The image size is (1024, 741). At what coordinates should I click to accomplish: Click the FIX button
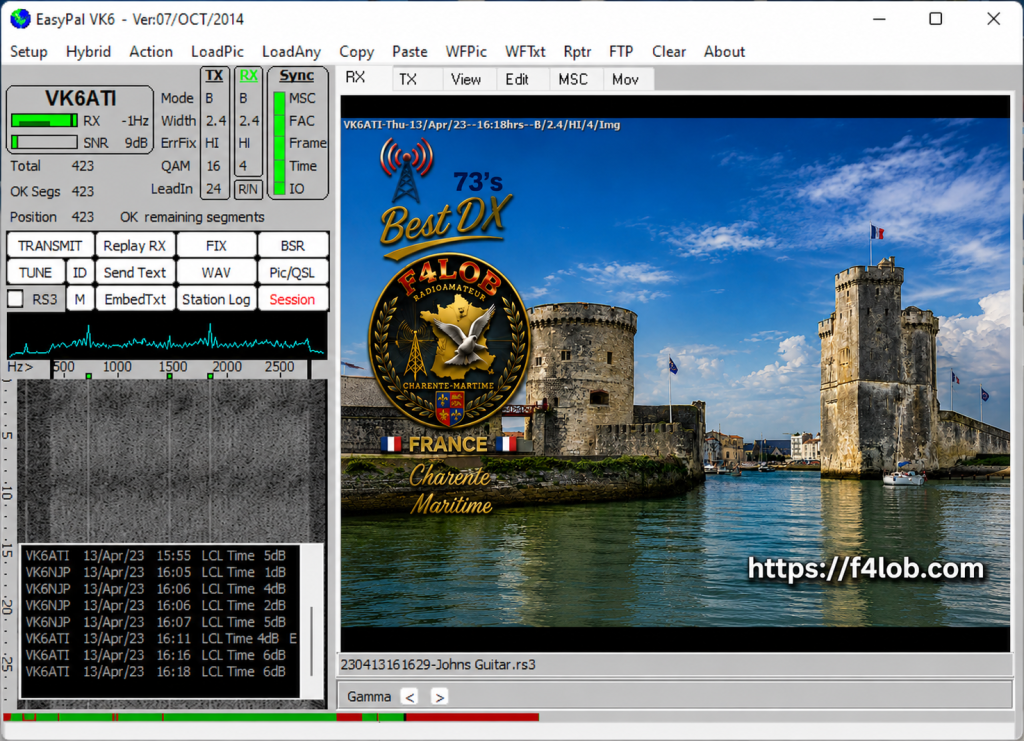216,245
